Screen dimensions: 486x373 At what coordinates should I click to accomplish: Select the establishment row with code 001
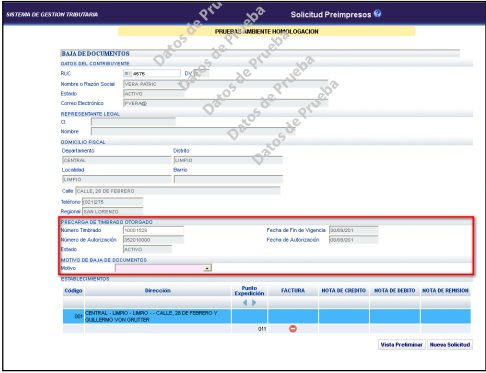point(267,316)
